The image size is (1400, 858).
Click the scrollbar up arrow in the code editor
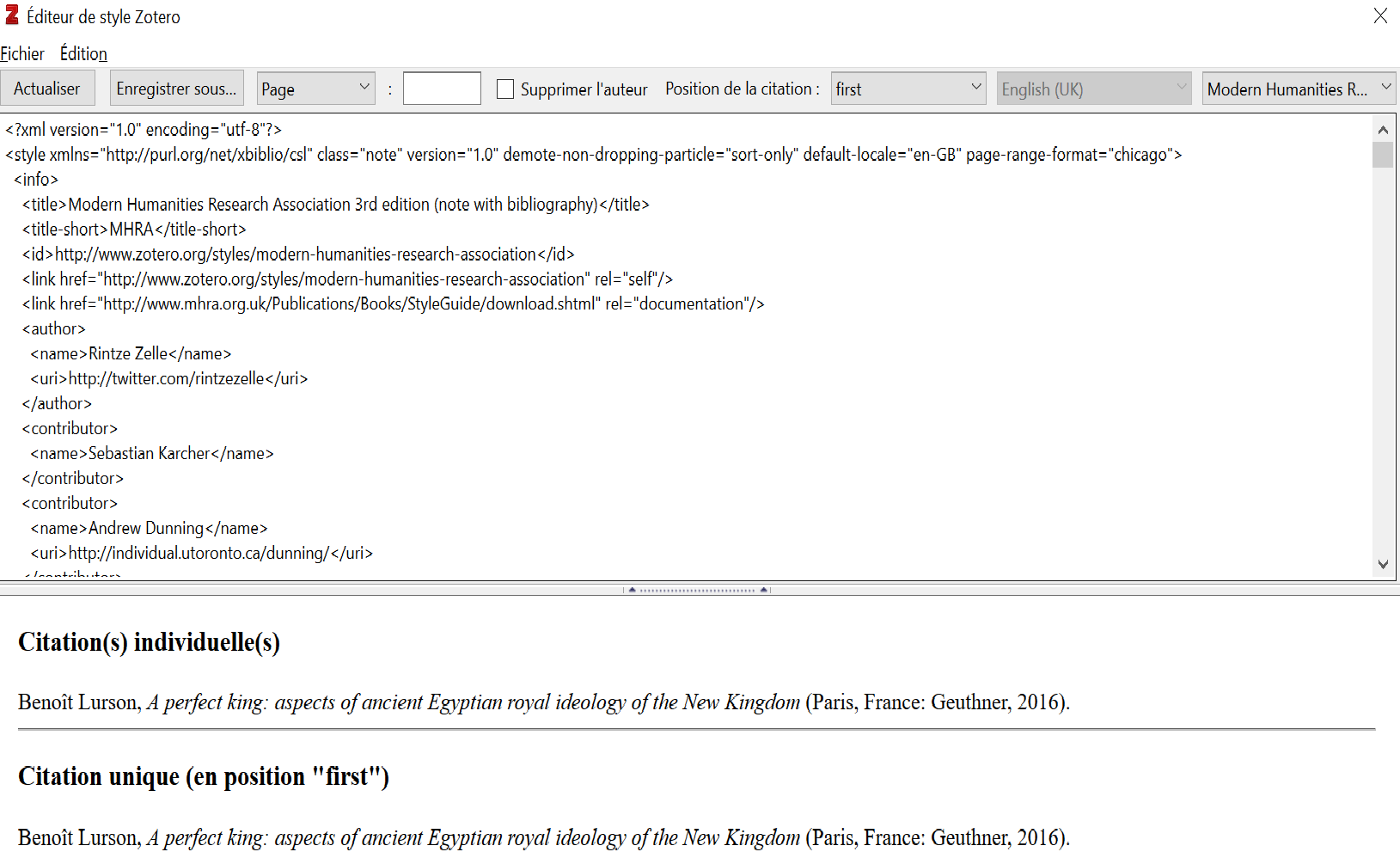coord(1383,130)
